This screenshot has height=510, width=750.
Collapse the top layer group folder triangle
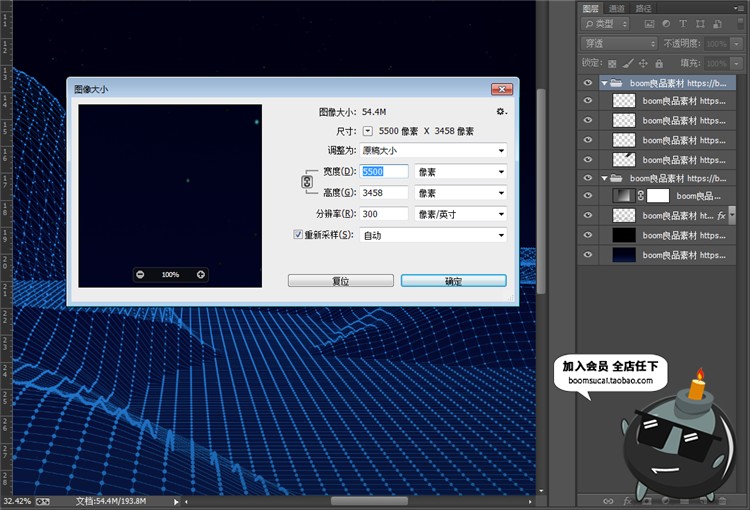[x=604, y=84]
